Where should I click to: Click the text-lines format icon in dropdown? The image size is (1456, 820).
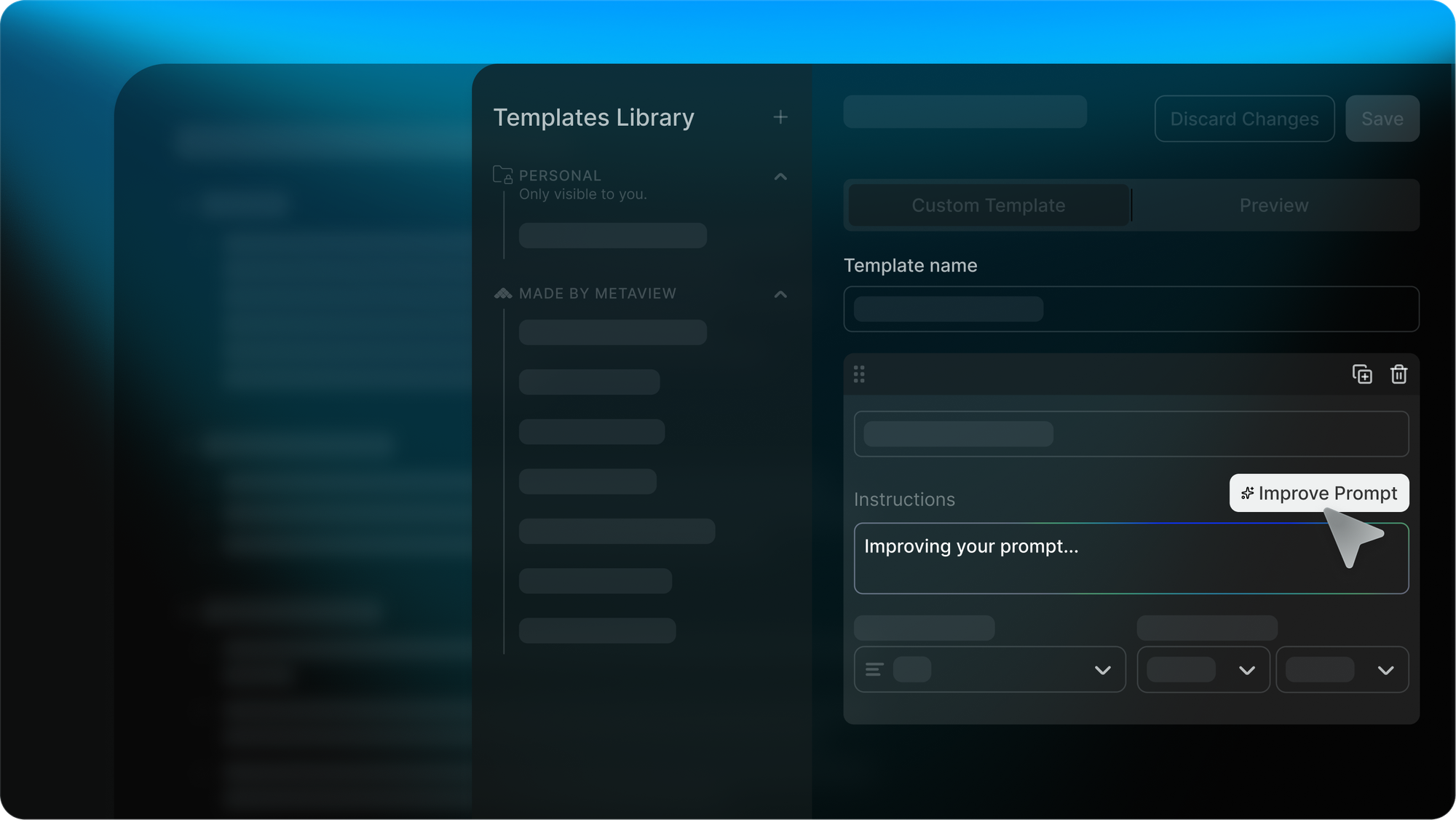click(874, 669)
